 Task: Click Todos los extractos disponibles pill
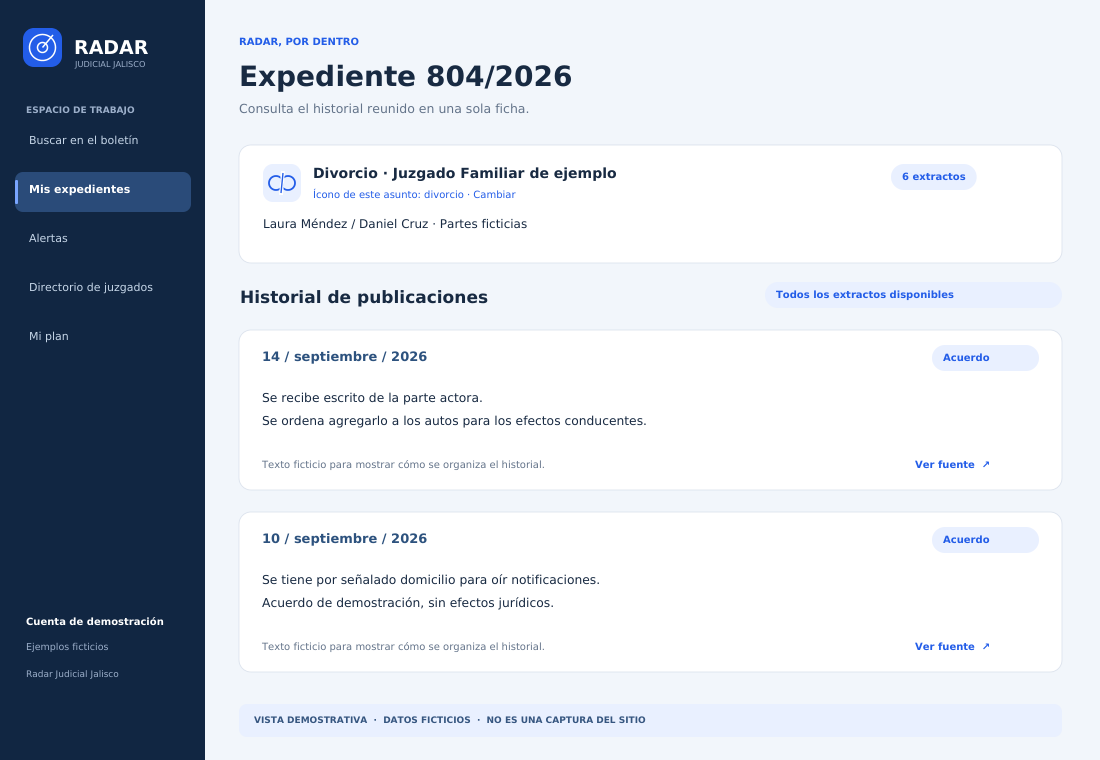pyautogui.click(x=913, y=295)
